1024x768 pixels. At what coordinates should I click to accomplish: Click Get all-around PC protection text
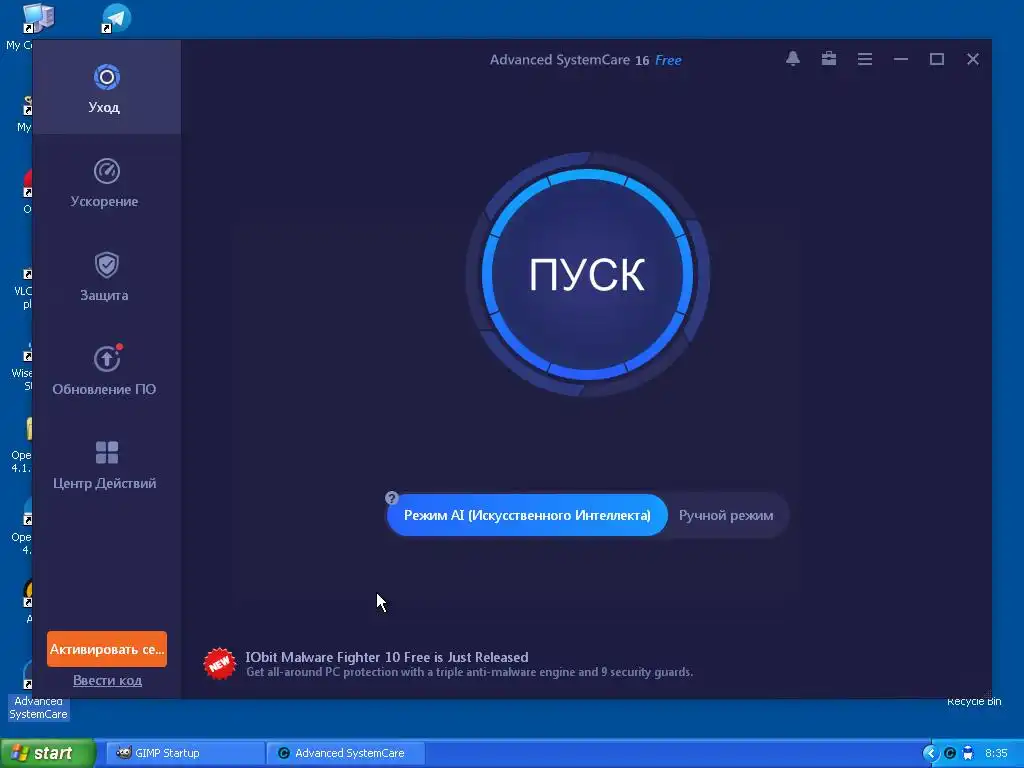click(x=470, y=672)
